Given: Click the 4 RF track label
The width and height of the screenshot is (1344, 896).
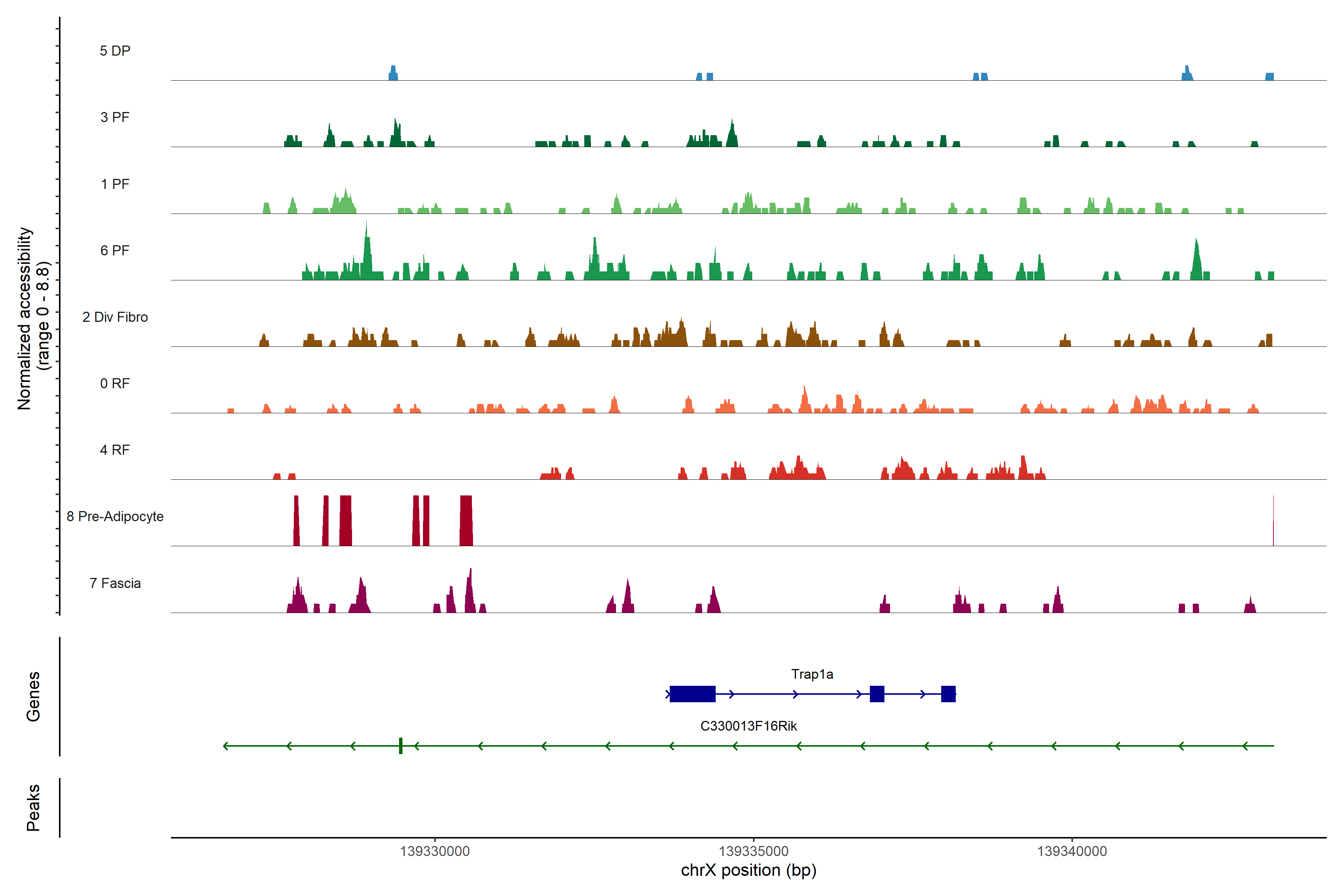Looking at the screenshot, I should pos(115,450).
